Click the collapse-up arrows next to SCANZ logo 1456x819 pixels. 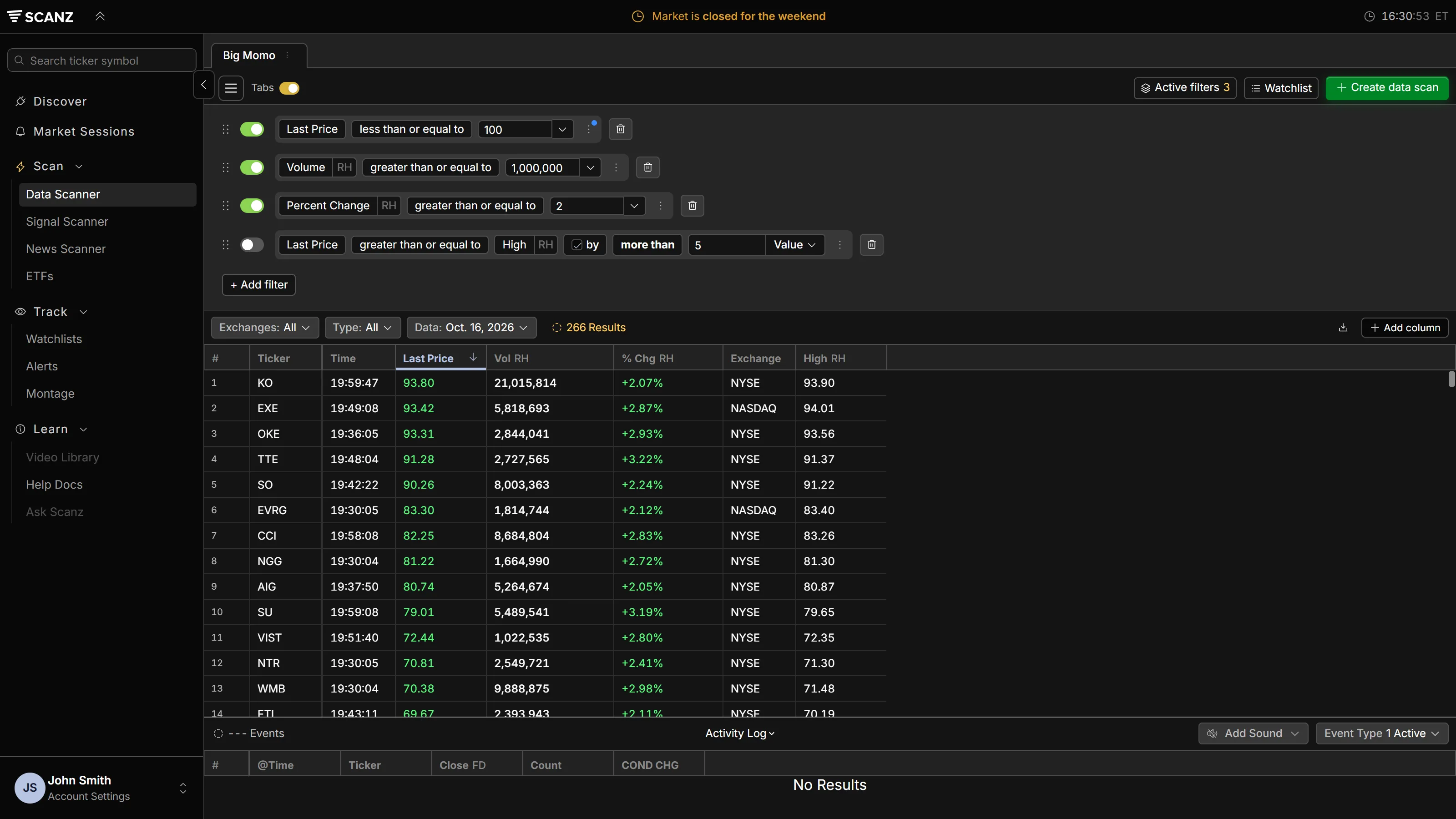coord(100,16)
